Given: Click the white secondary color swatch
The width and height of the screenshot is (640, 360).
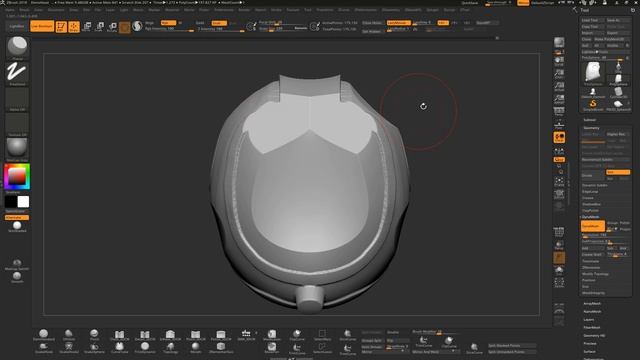Looking at the screenshot, I should (23, 202).
